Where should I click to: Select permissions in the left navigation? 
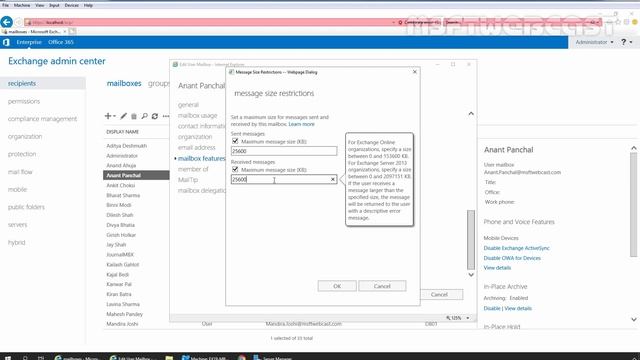click(24, 101)
